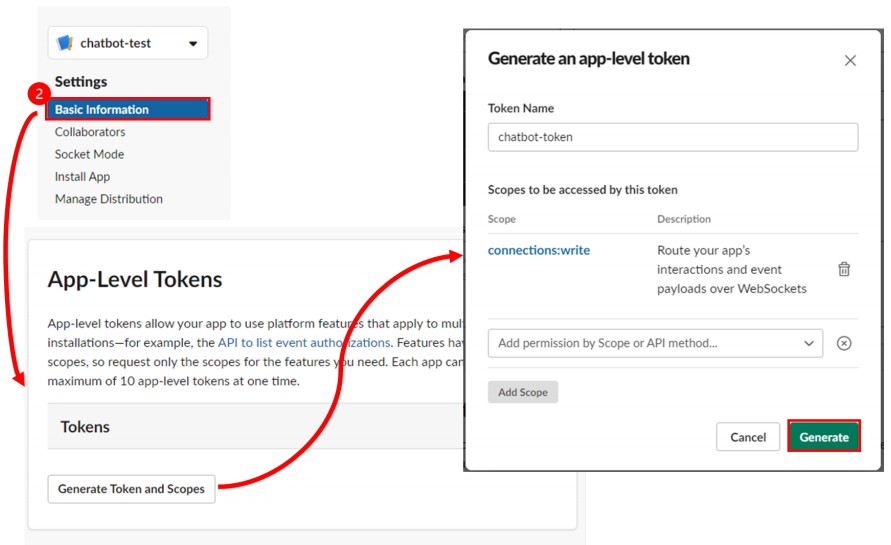Open Basic Information in Settings

click(x=102, y=110)
